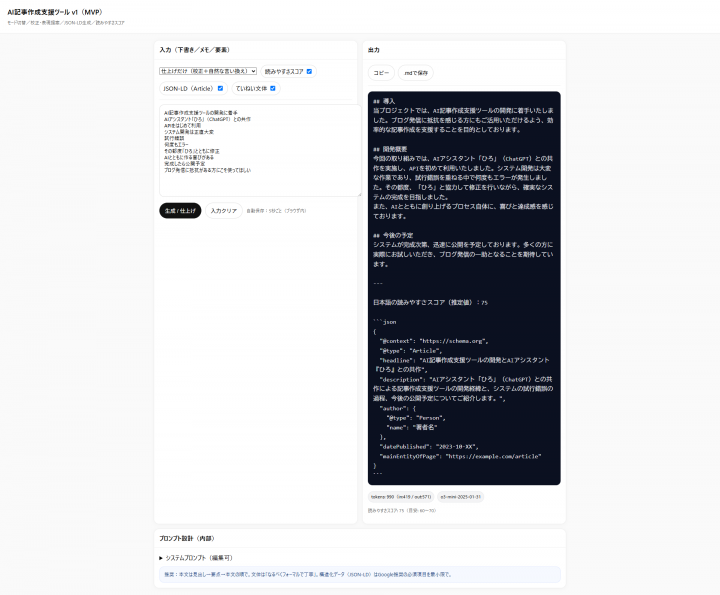
Task: Click the blue 推奨 recommendation note
Action: tap(357, 574)
